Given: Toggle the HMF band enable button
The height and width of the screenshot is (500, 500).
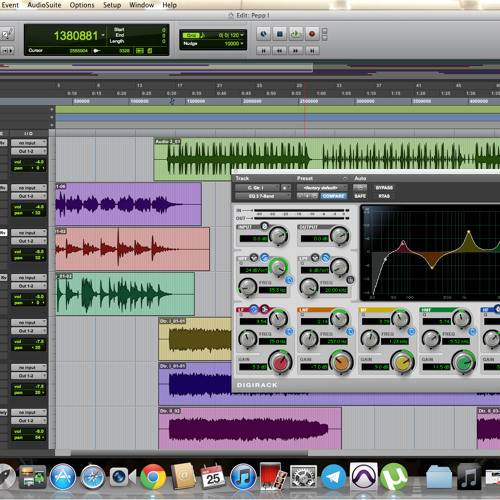Looking at the screenshot, I should [x=472, y=331].
